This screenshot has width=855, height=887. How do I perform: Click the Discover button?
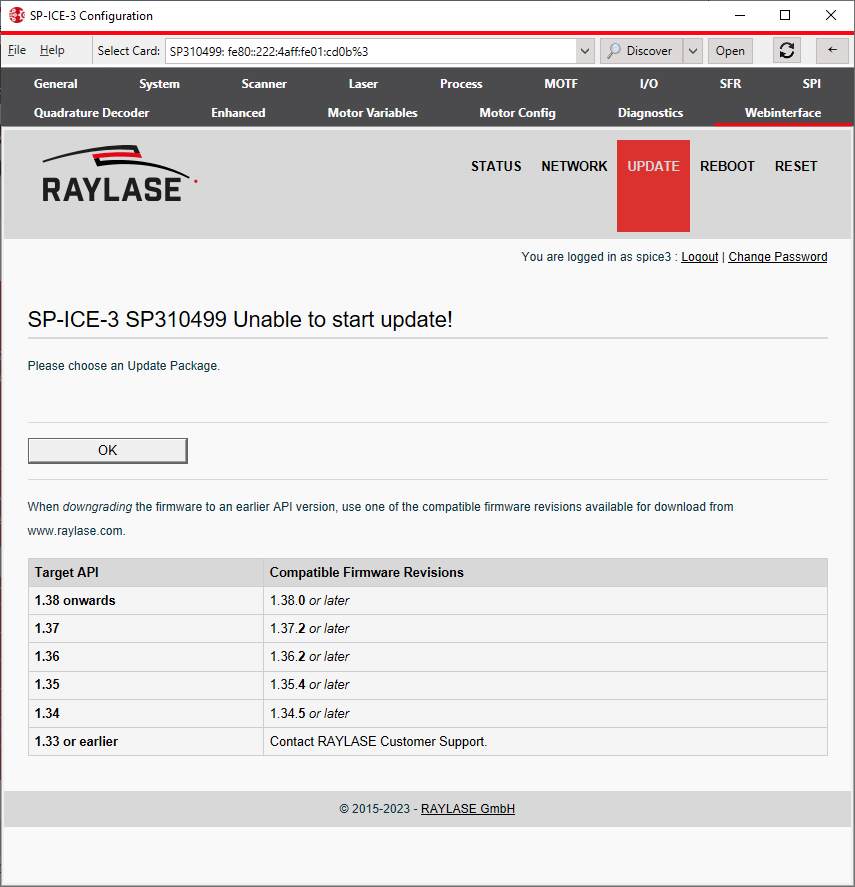coord(641,51)
